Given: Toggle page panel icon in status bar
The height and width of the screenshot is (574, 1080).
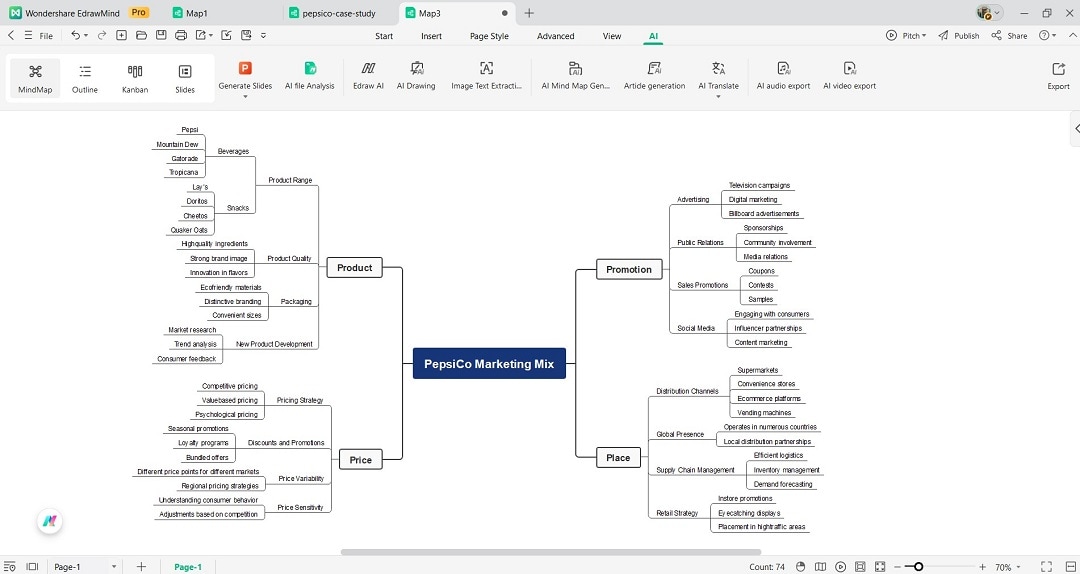Looking at the screenshot, I should (32, 566).
